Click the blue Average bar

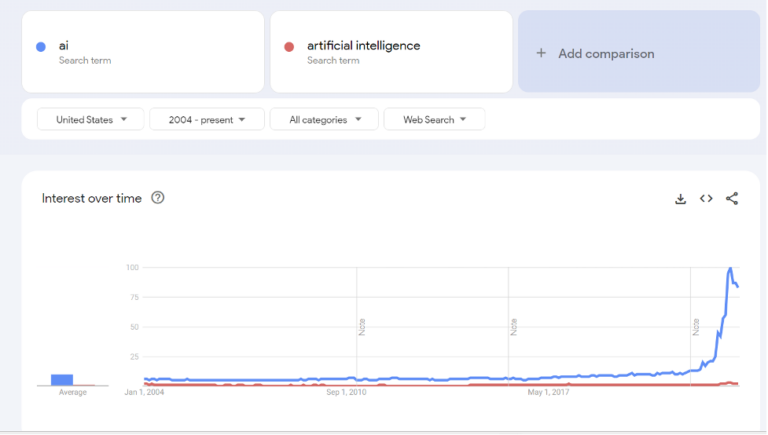click(62, 380)
